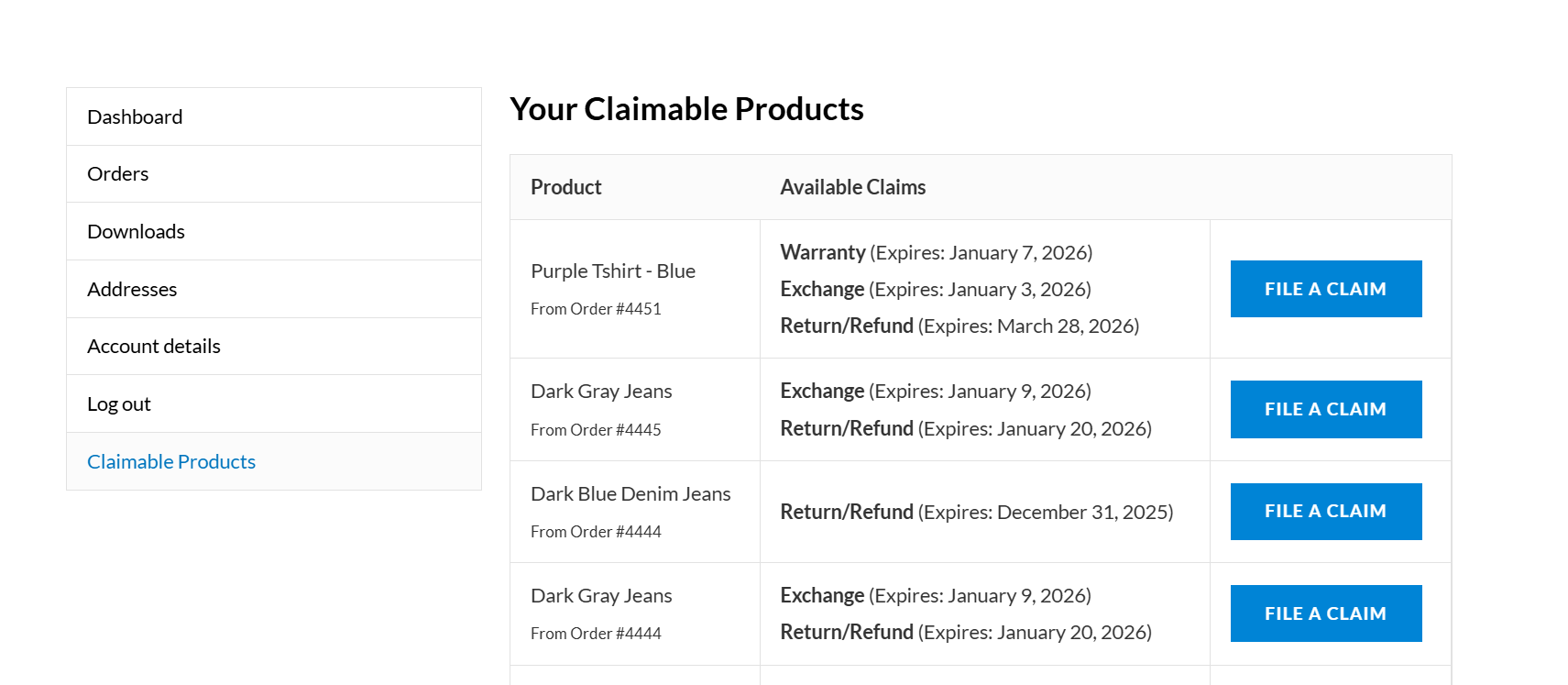Click the Your Claimable Products page heading

click(x=687, y=108)
